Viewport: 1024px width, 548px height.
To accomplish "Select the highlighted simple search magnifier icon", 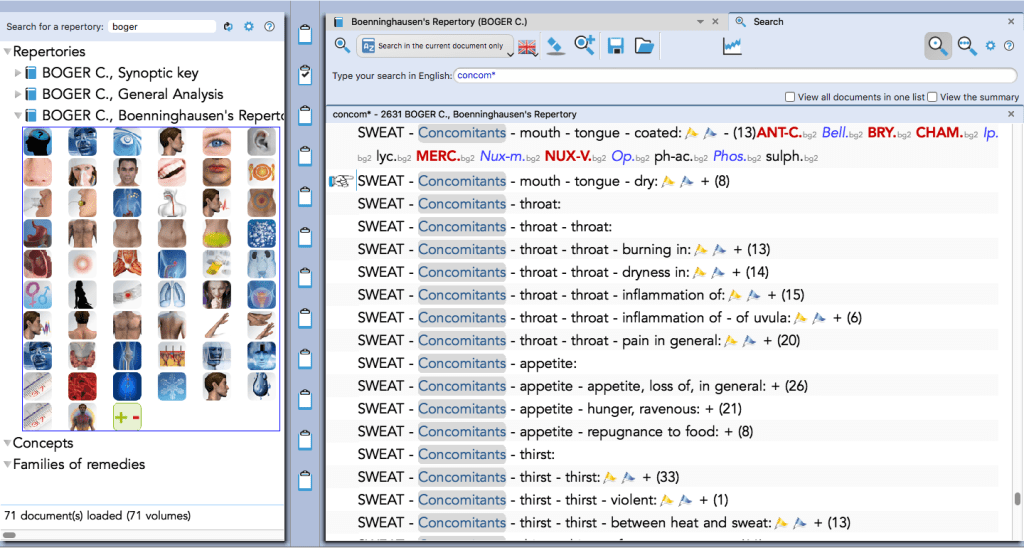I will [x=938, y=46].
